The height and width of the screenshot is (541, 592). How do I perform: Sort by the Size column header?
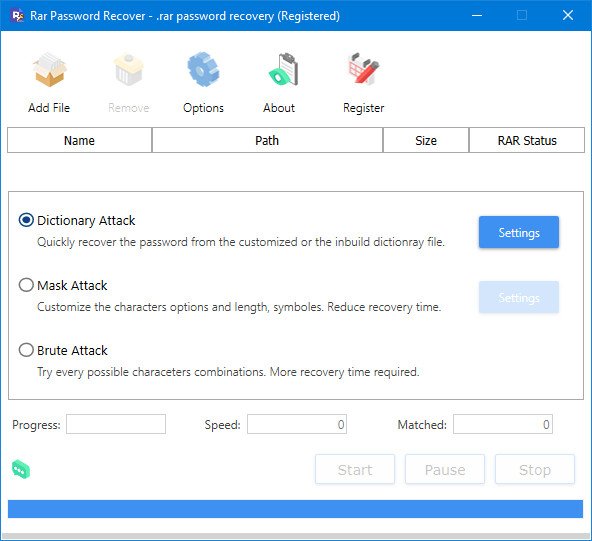pos(426,140)
